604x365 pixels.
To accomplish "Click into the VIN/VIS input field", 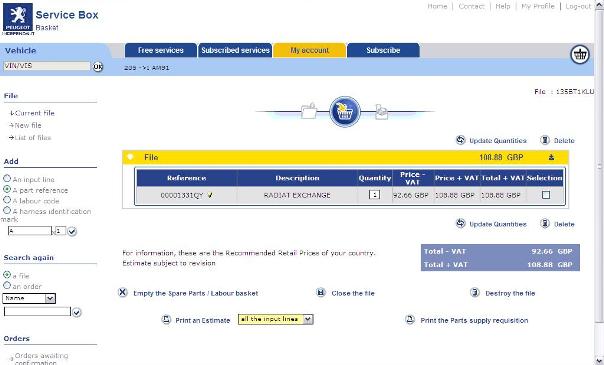I will pyautogui.click(x=47, y=66).
